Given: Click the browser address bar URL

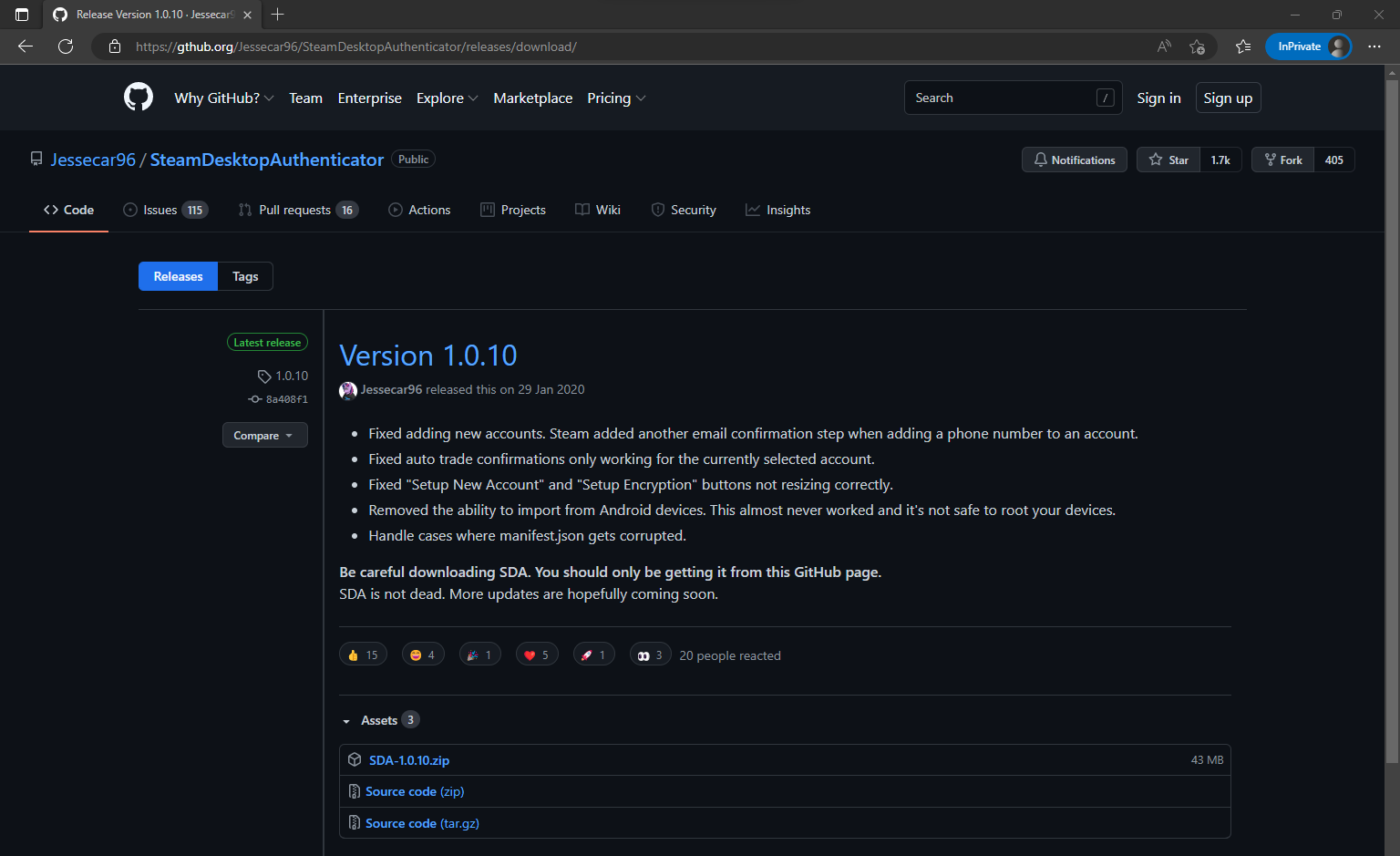Looking at the screenshot, I should click(x=356, y=46).
